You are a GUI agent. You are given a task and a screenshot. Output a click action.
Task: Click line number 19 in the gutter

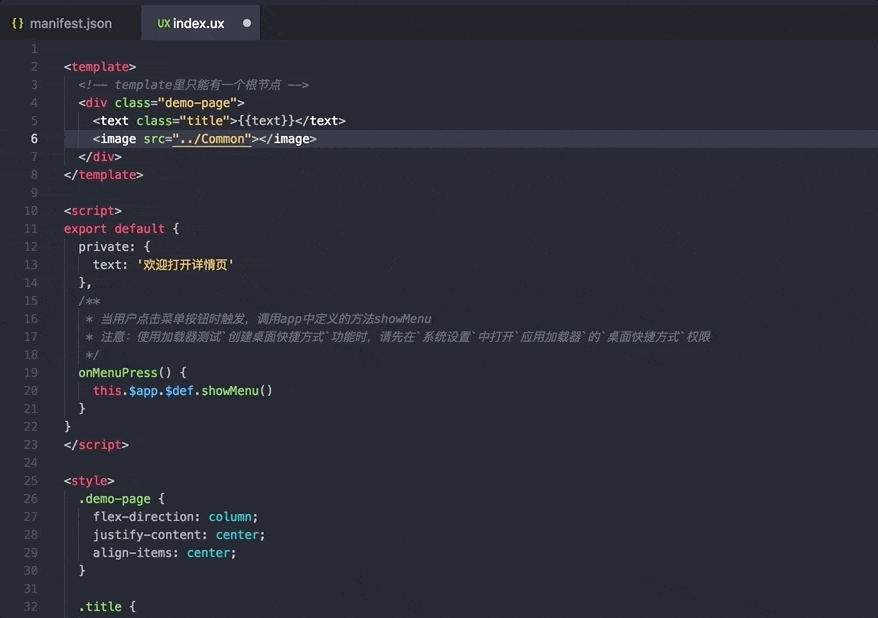(x=31, y=373)
